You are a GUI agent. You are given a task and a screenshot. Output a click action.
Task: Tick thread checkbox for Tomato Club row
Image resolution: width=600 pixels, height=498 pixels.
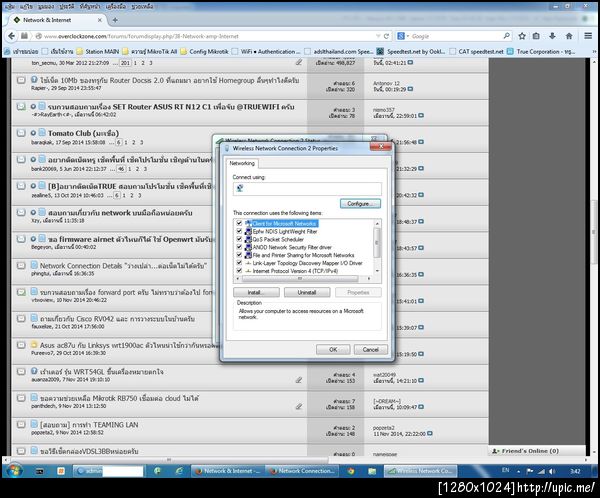click(x=21, y=133)
